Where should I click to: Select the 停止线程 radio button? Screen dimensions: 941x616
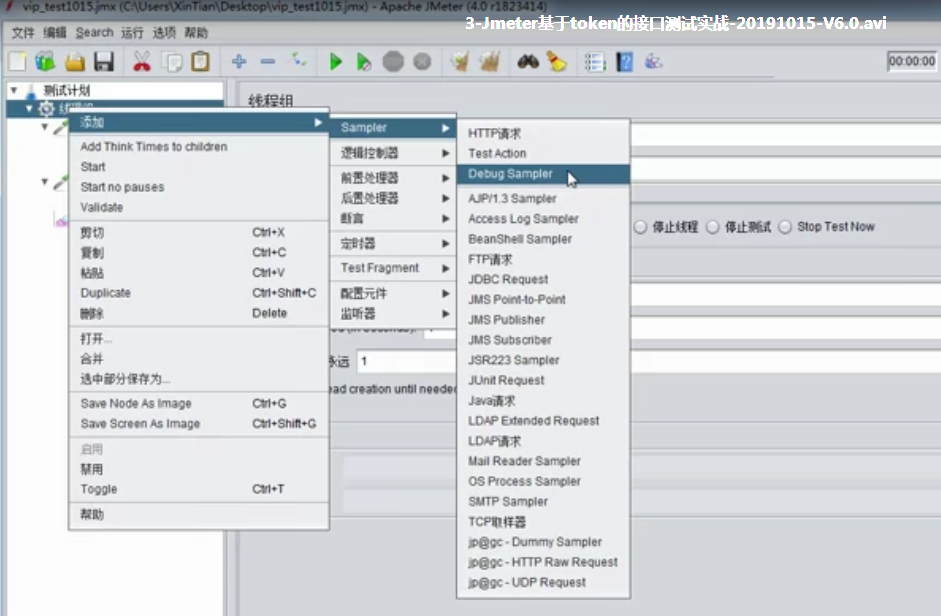click(640, 227)
